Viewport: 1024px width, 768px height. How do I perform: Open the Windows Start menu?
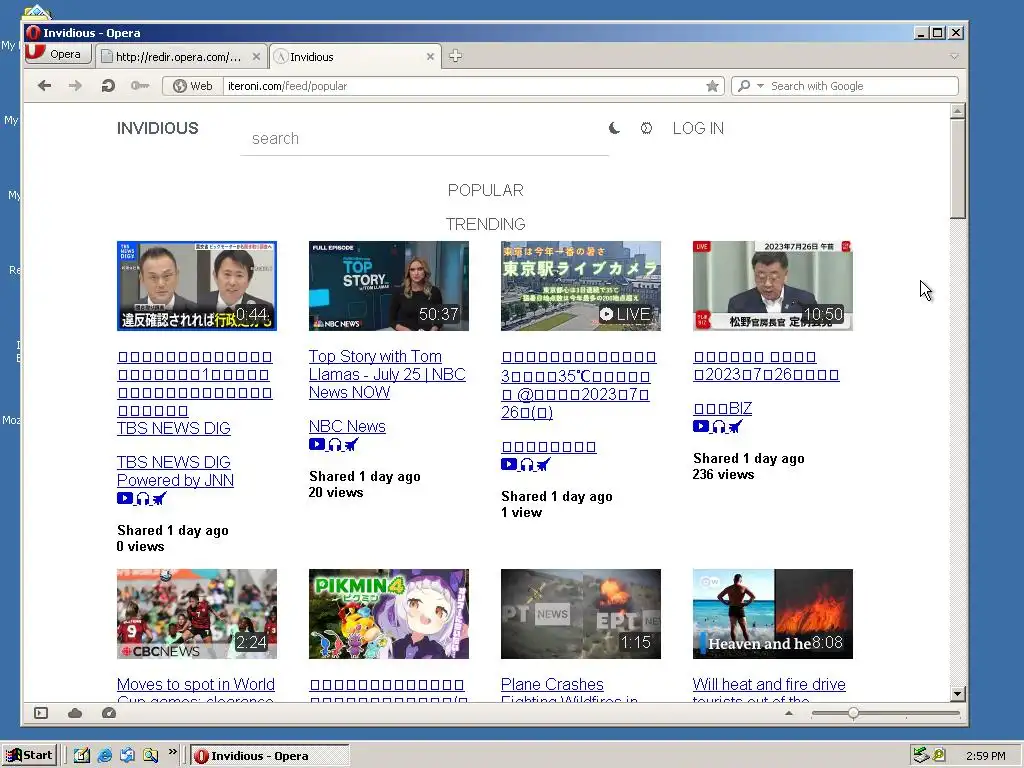click(x=29, y=756)
